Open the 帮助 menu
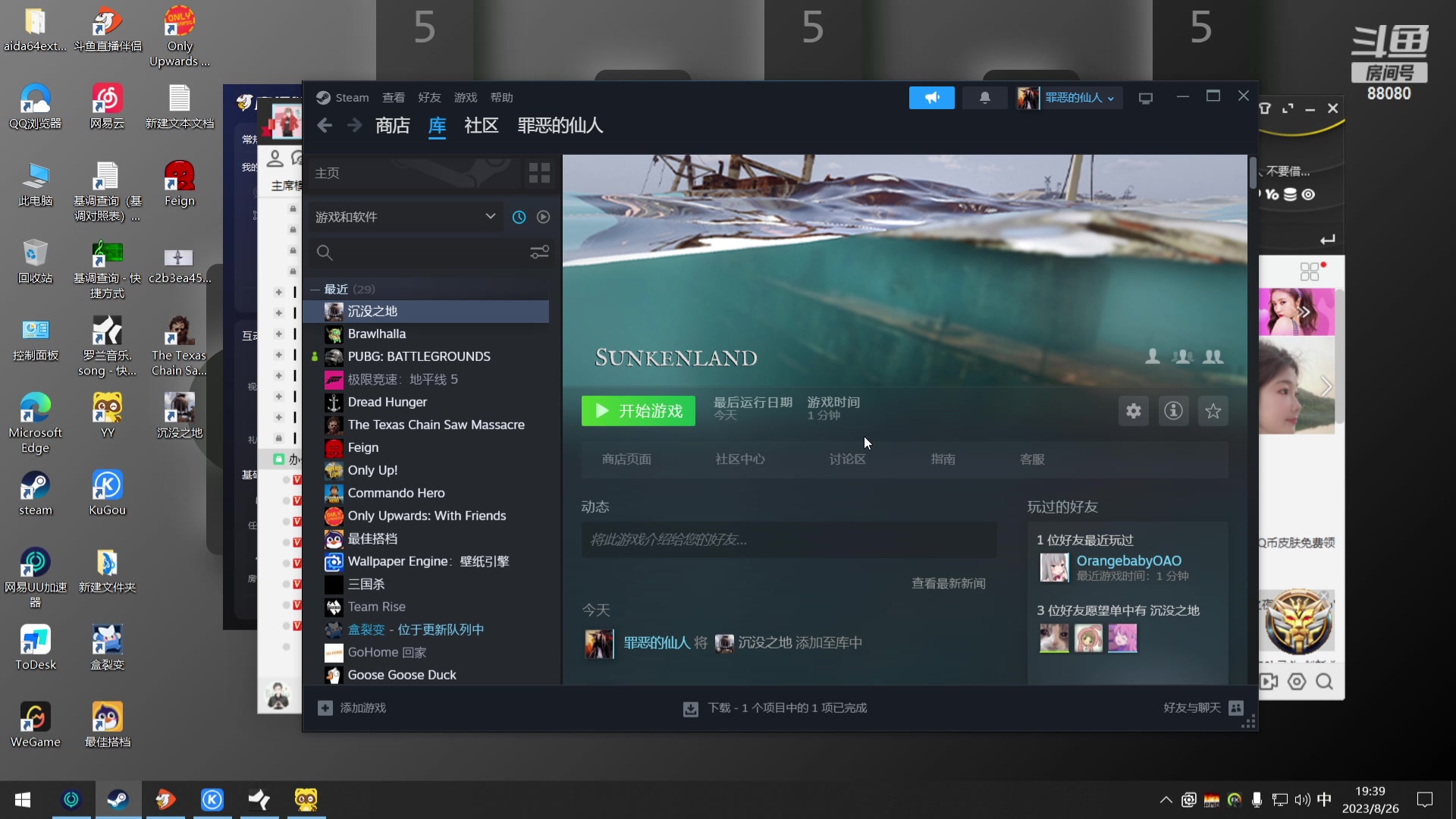 pos(501,98)
